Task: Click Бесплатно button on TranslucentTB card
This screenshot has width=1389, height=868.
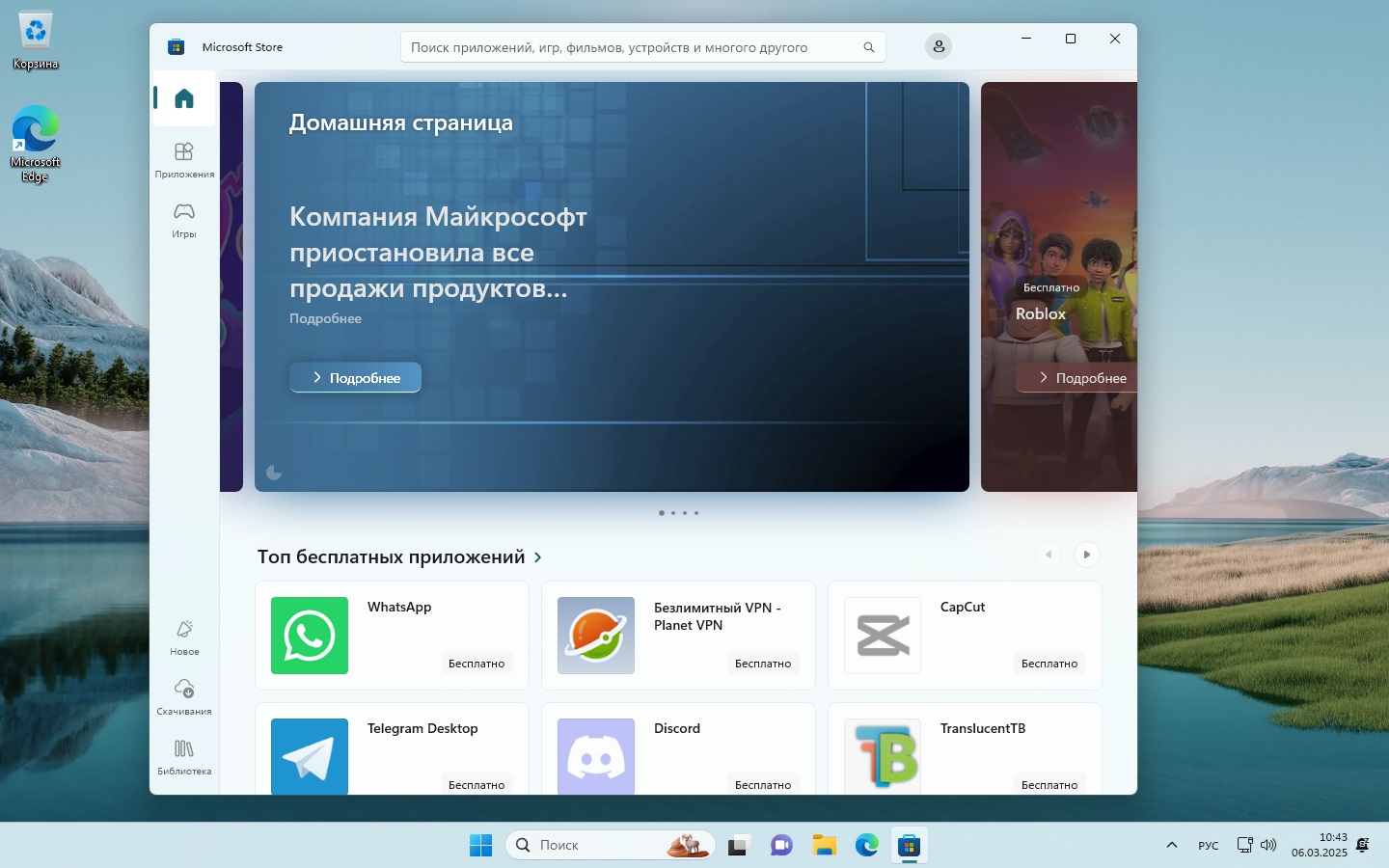Action: [x=1049, y=784]
